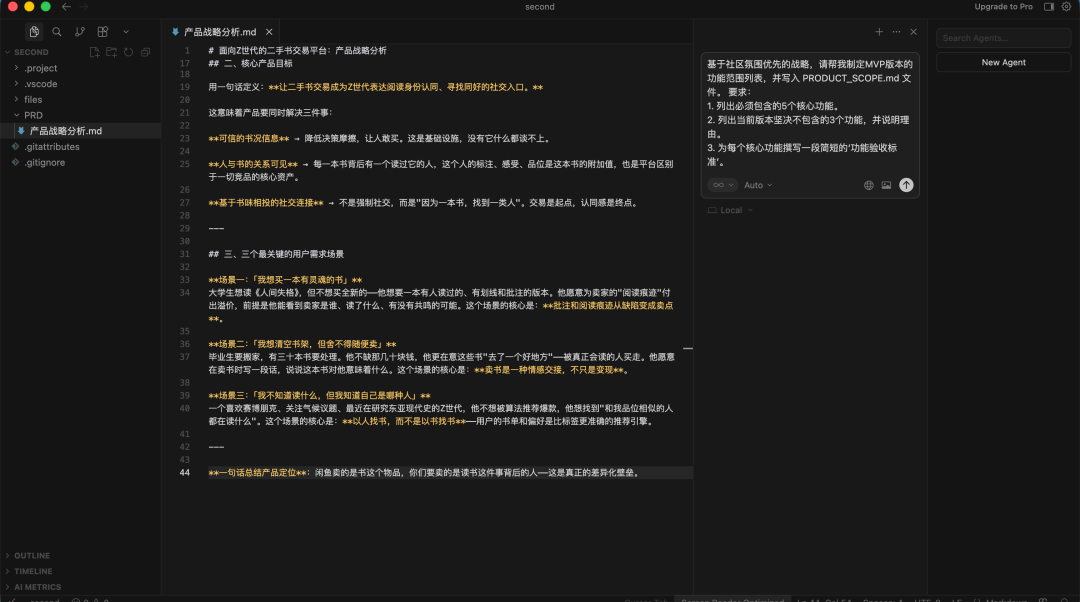1080x602 pixels.
Task: Expand the OUTLINE section
Action: (x=32, y=556)
